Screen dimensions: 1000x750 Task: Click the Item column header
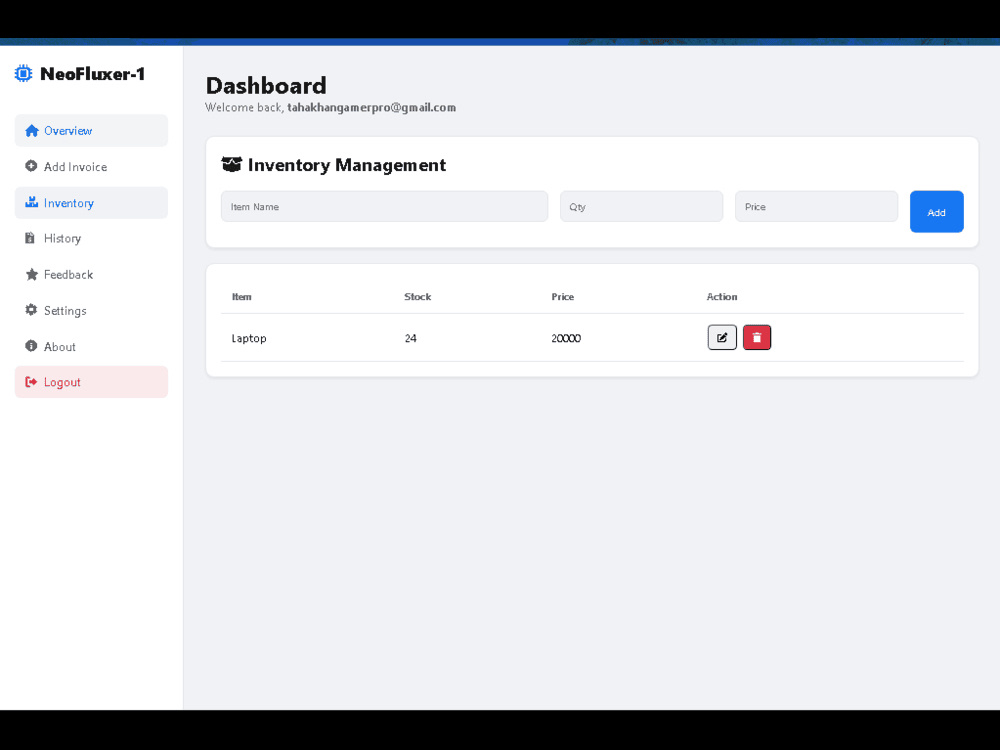click(242, 297)
